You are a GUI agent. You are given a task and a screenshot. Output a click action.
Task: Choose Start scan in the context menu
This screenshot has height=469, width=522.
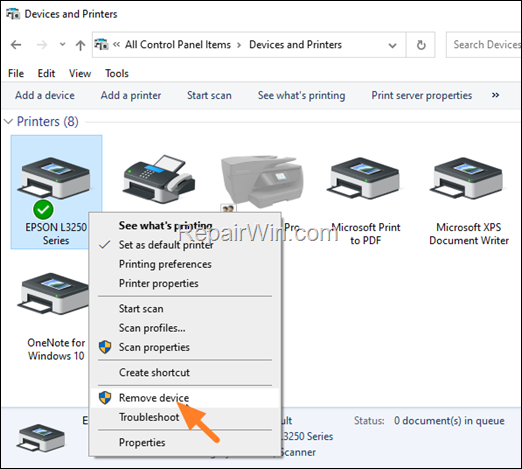[185, 309]
